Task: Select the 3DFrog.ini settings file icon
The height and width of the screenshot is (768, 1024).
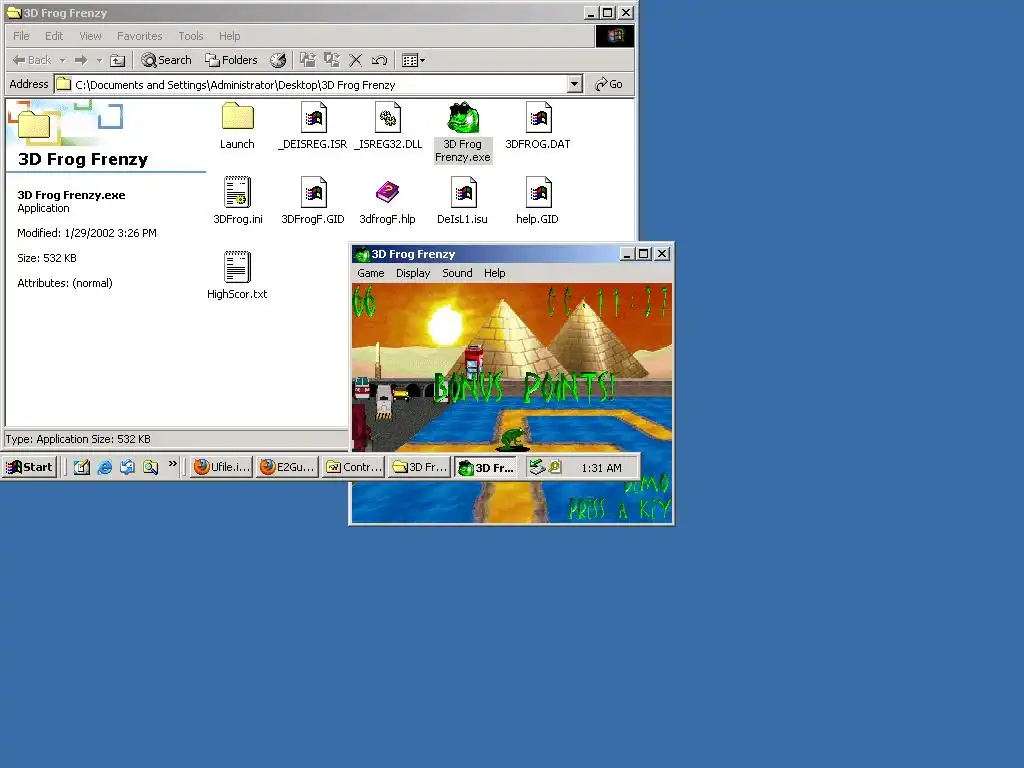Action: click(237, 192)
